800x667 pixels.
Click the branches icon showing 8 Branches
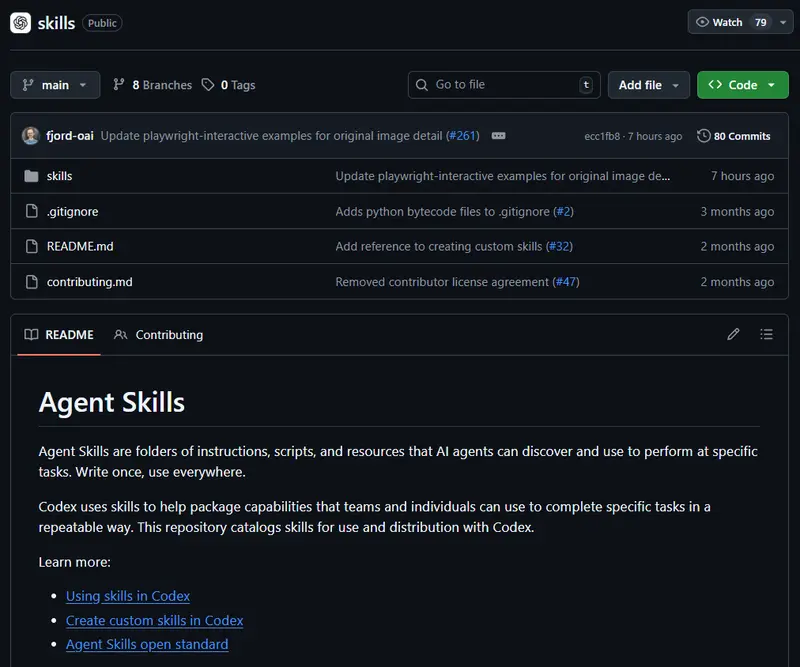(118, 85)
